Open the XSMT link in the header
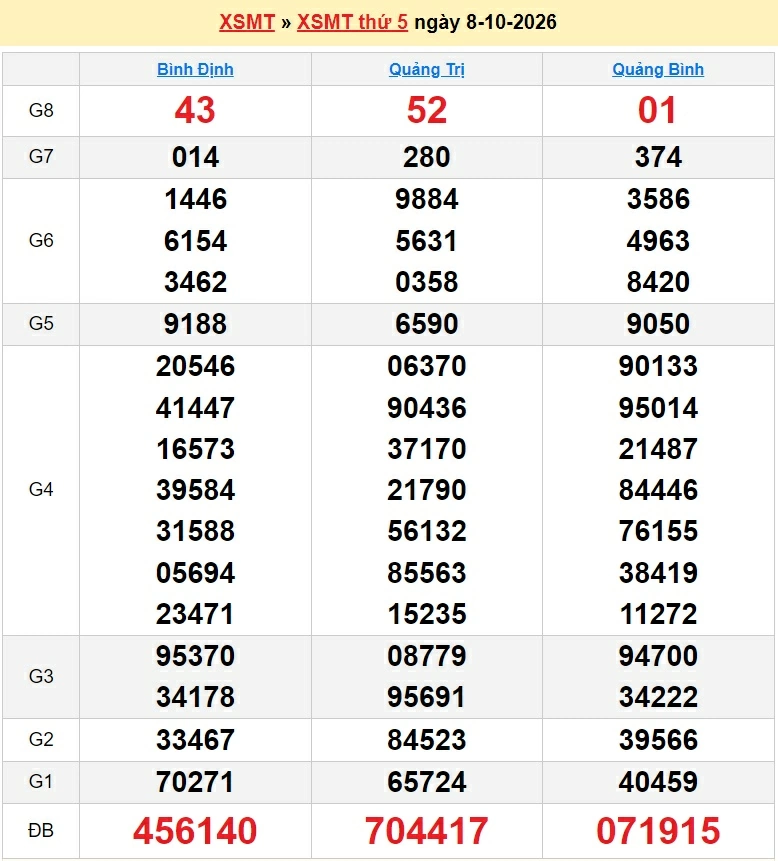Viewport: 778px width, 861px height. (x=247, y=22)
